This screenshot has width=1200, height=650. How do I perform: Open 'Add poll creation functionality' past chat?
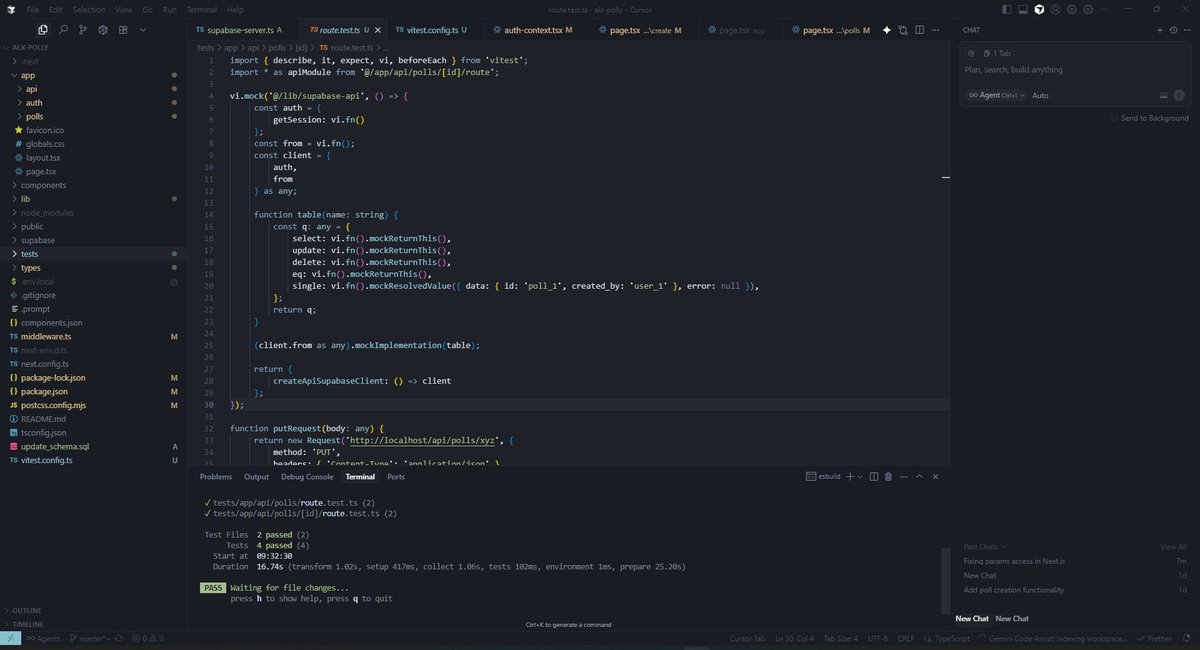point(1014,590)
